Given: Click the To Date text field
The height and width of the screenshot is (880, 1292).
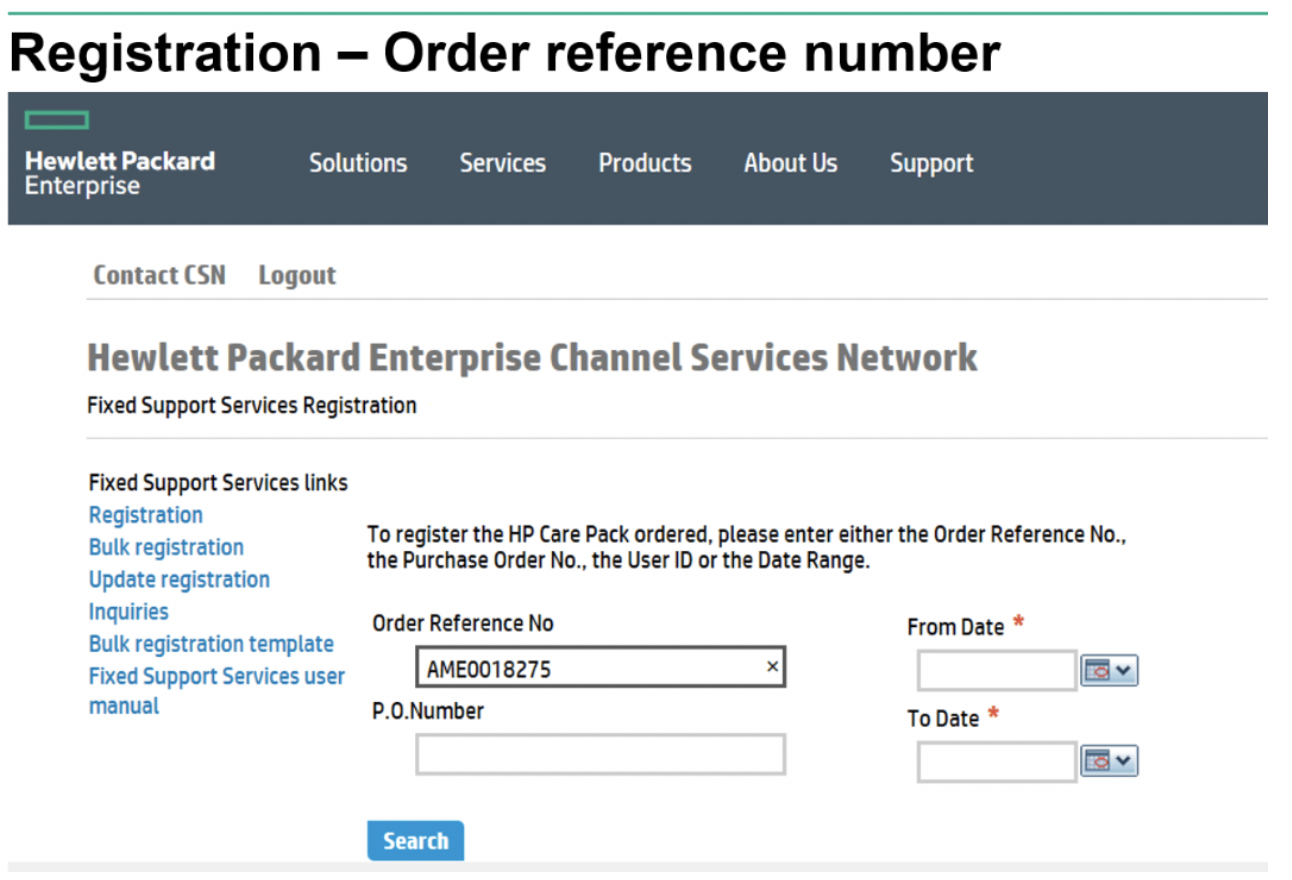Looking at the screenshot, I should click(997, 762).
